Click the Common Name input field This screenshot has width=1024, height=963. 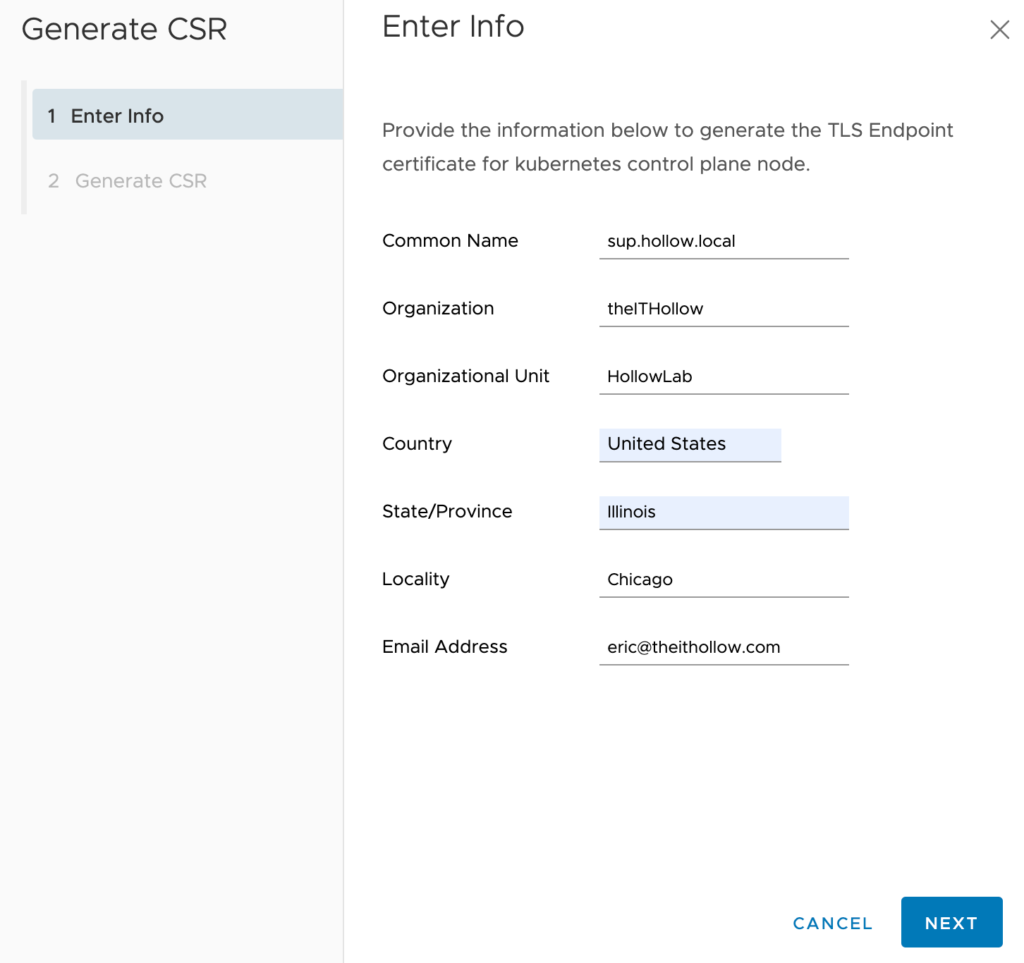coord(723,241)
